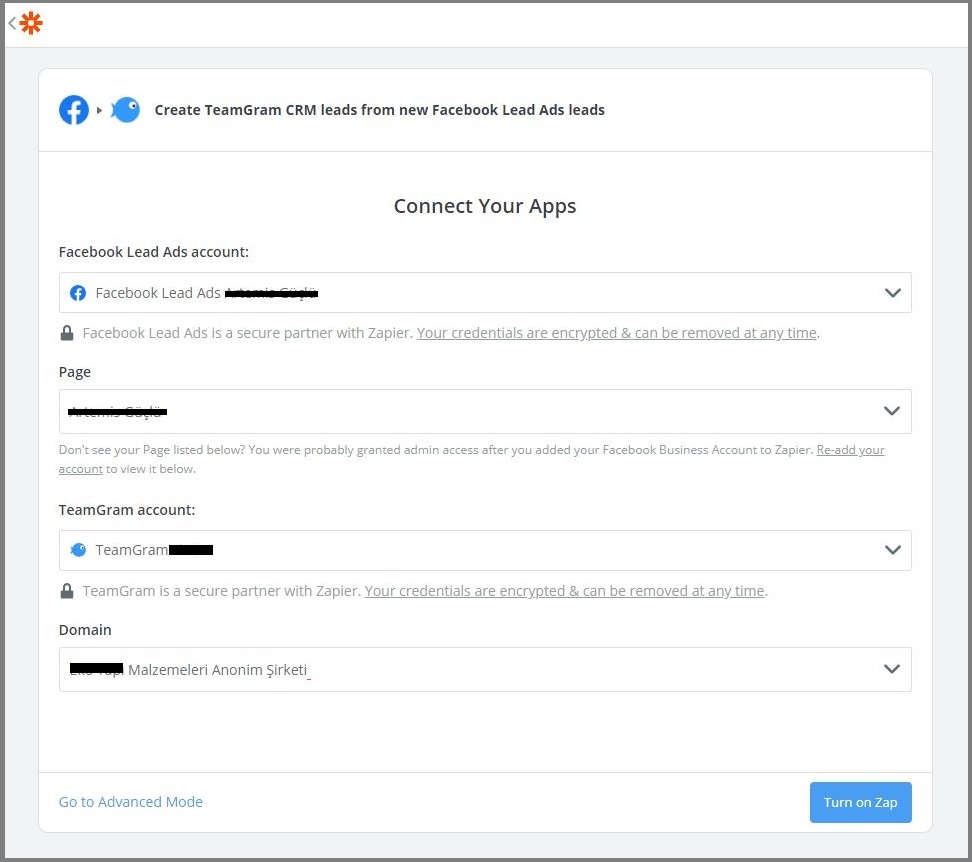Click the Domain field label

click(x=85, y=630)
